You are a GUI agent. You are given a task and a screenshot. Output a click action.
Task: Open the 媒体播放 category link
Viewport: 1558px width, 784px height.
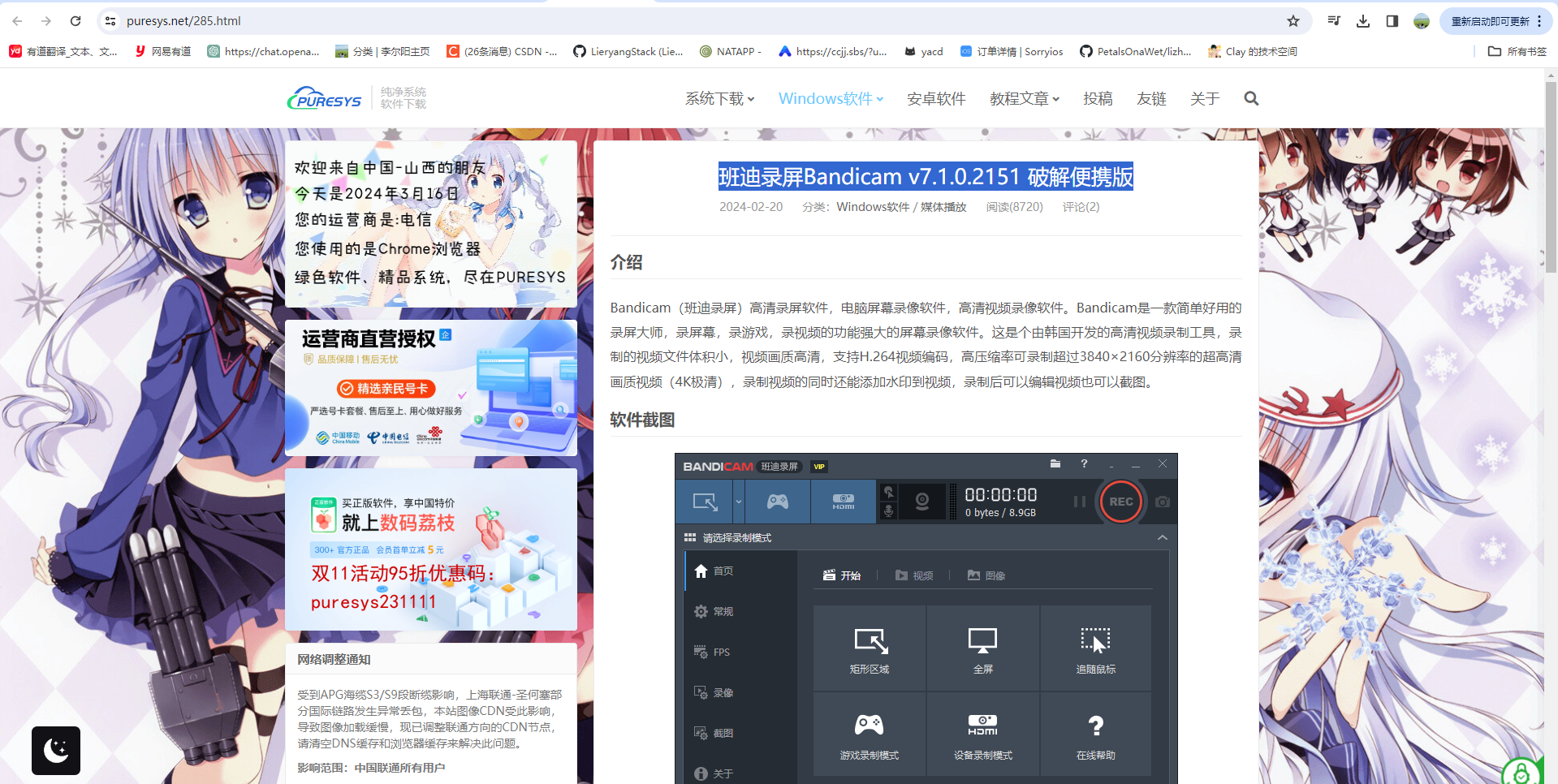click(943, 207)
